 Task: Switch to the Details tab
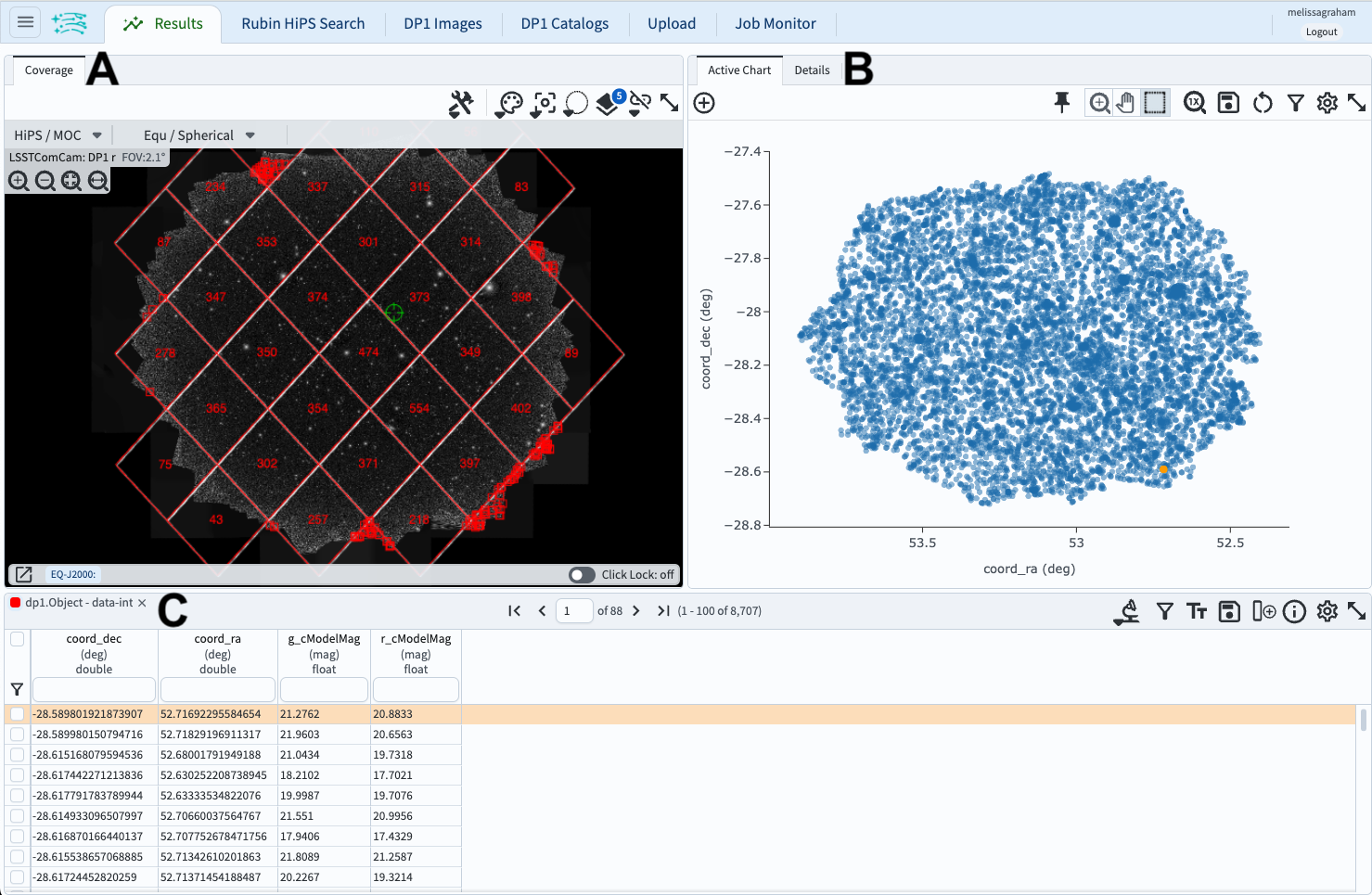[x=812, y=70]
